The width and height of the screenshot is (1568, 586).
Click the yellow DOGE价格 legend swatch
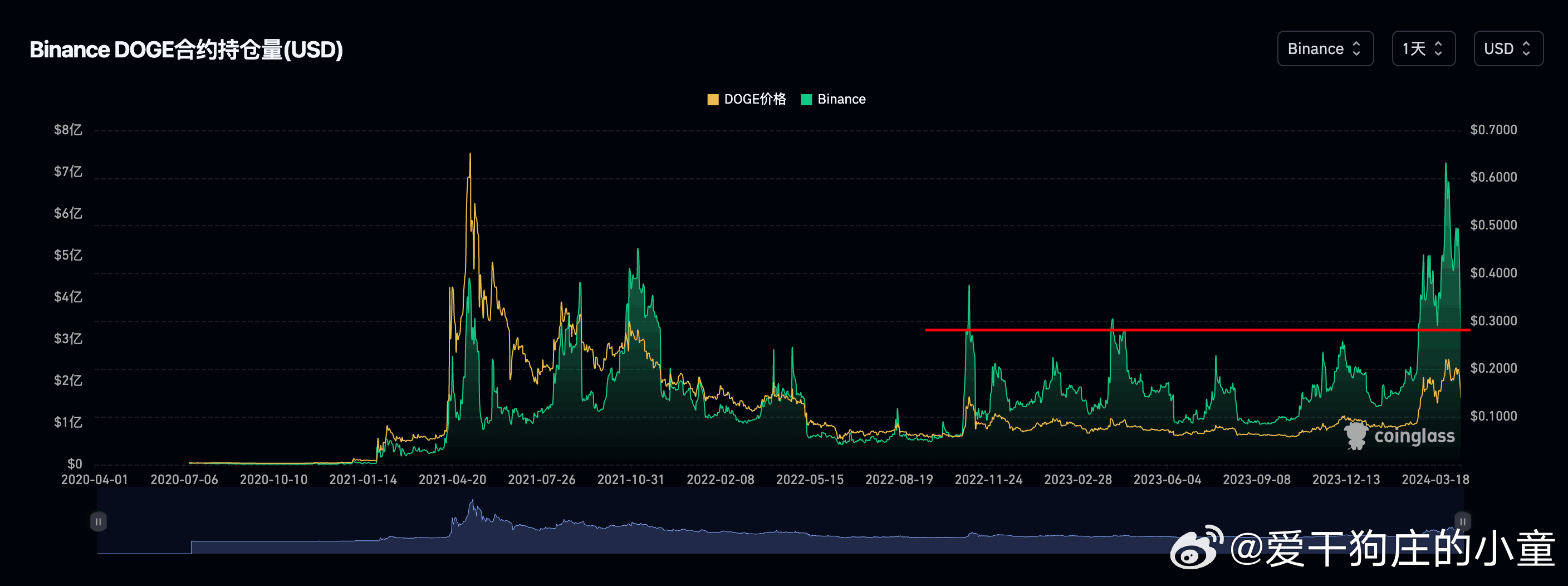coord(713,100)
